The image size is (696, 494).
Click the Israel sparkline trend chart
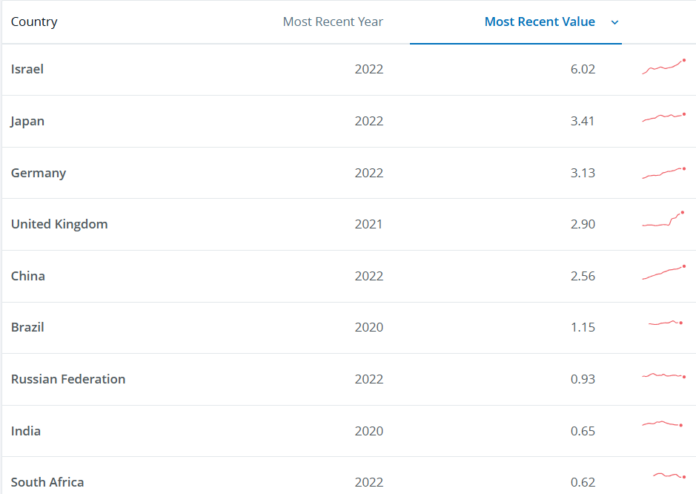coord(664,67)
